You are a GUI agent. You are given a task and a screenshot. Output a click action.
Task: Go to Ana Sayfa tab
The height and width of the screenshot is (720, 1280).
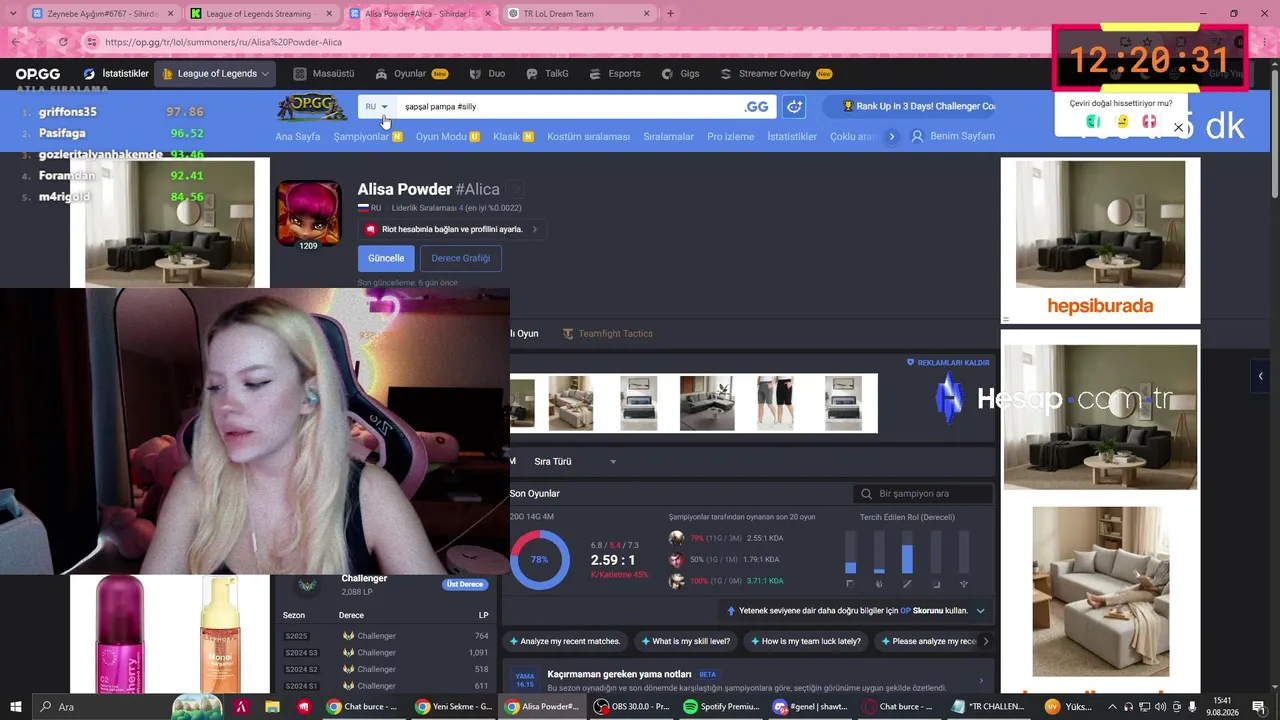[x=298, y=137]
